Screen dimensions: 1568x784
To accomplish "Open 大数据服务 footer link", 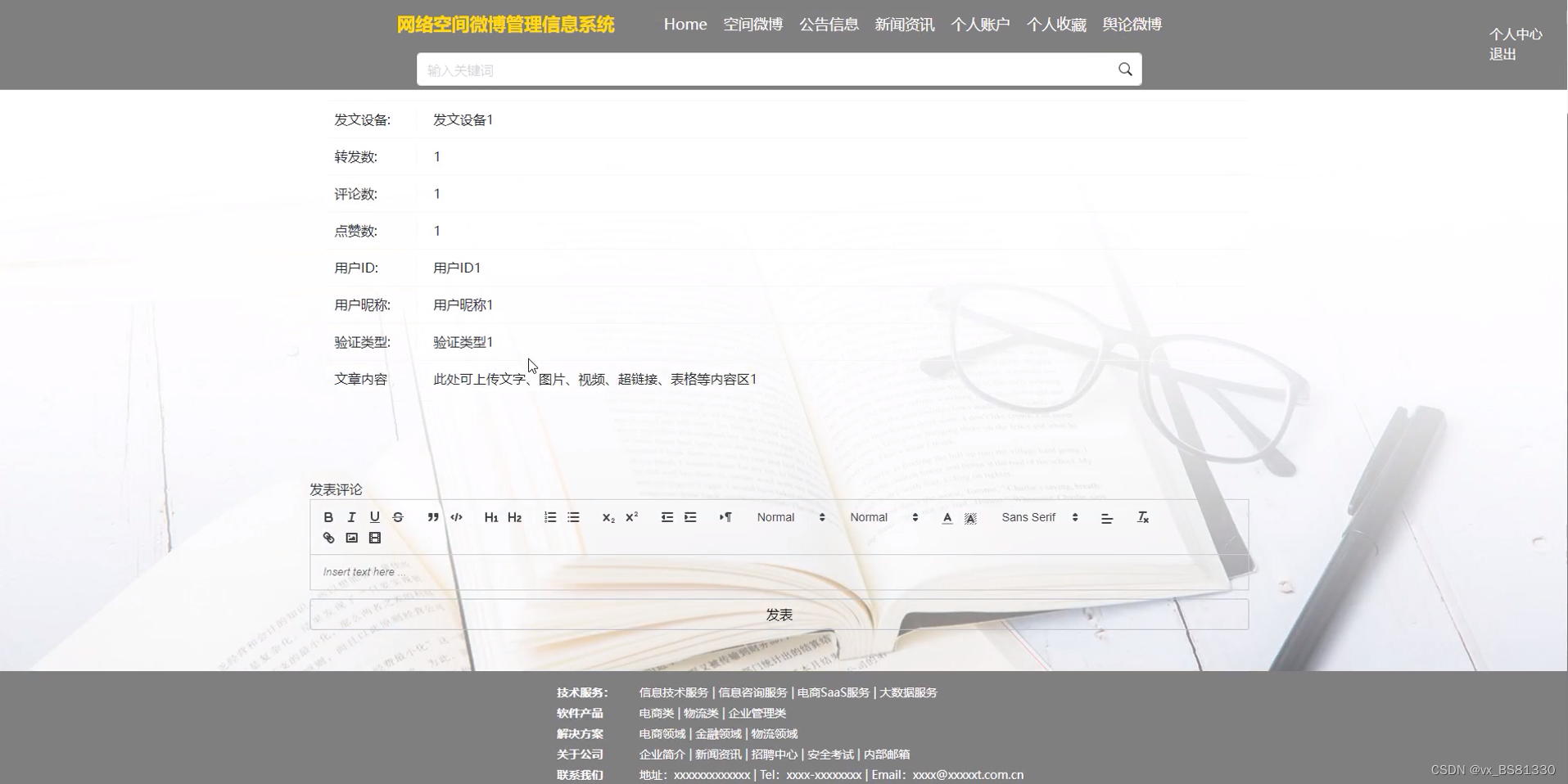I will pyautogui.click(x=908, y=692).
